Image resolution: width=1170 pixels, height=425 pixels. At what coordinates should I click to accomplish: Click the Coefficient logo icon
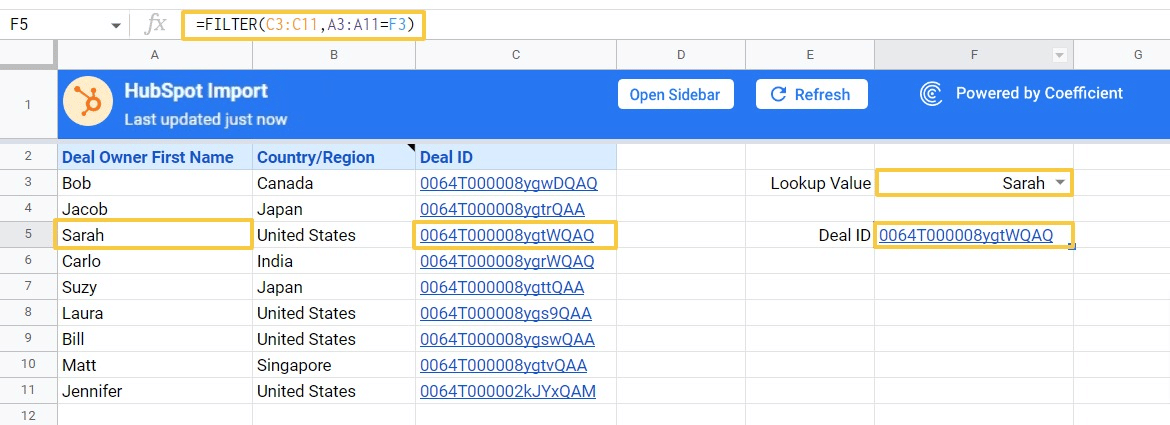(931, 94)
